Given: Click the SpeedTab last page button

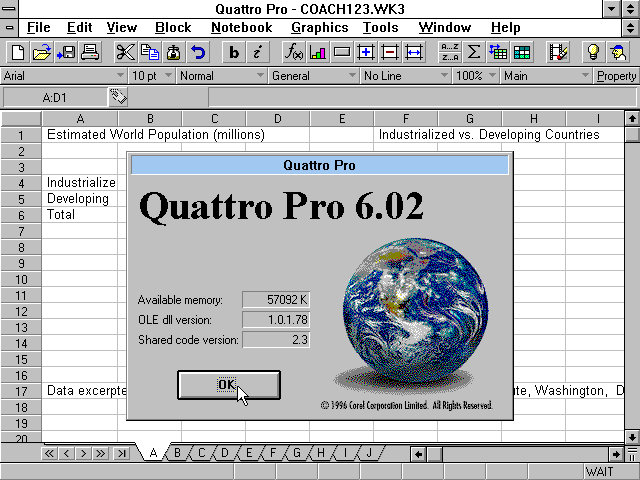Looking at the screenshot, I should 122,453.
